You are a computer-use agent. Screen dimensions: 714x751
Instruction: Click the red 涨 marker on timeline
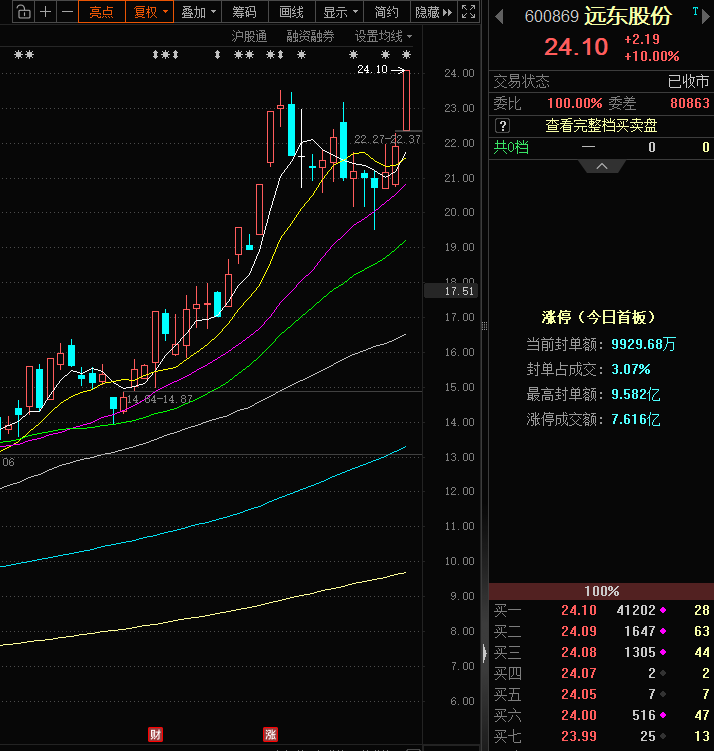[271, 734]
